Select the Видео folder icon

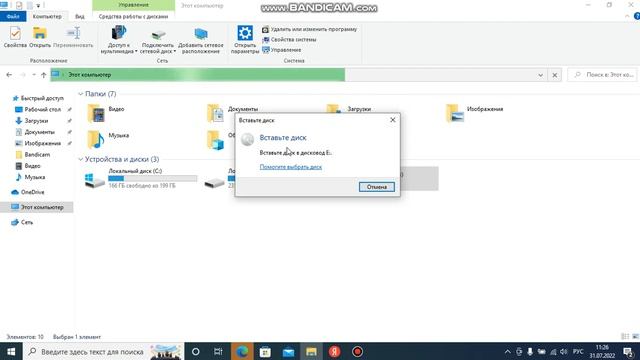click(x=96, y=113)
